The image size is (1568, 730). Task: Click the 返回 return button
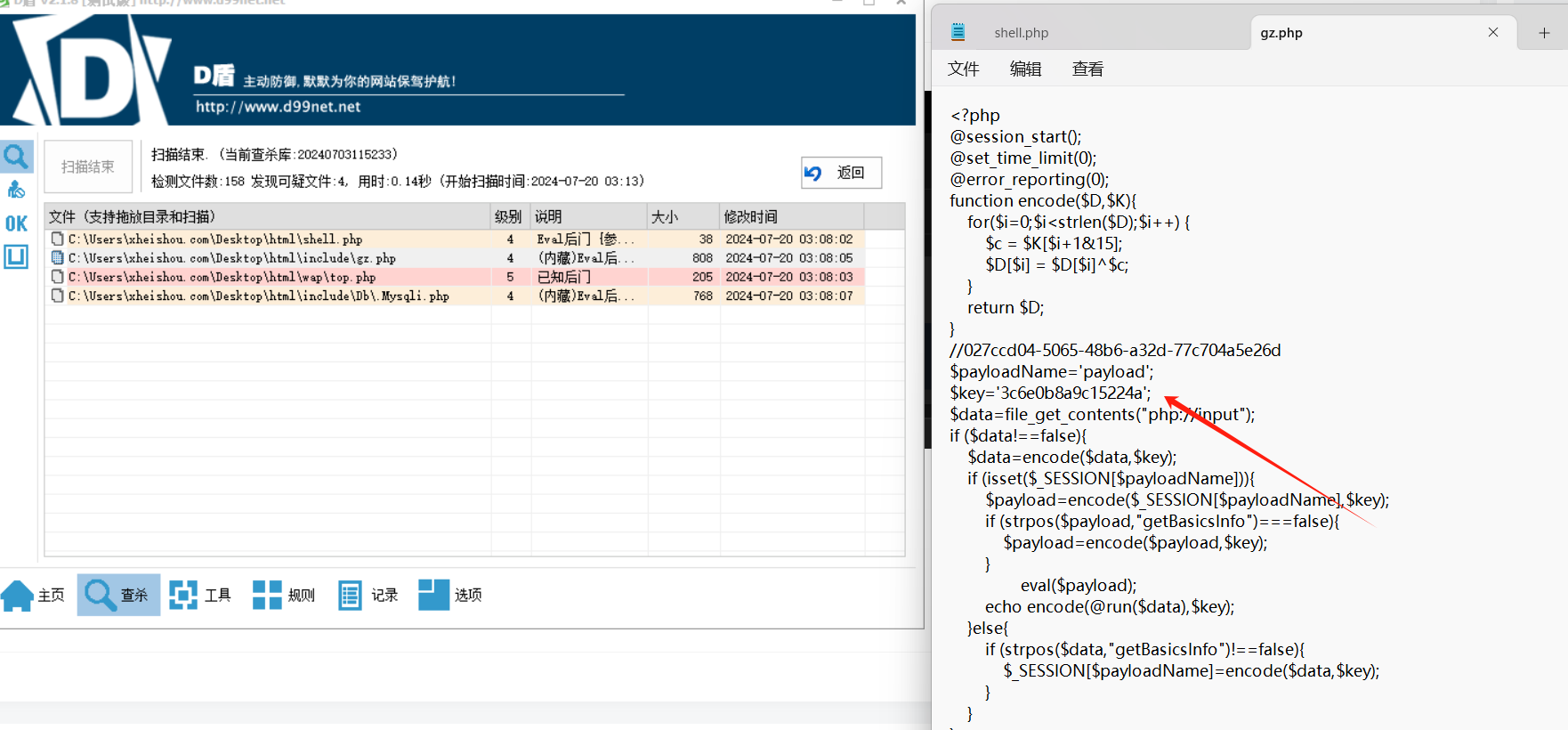841,173
